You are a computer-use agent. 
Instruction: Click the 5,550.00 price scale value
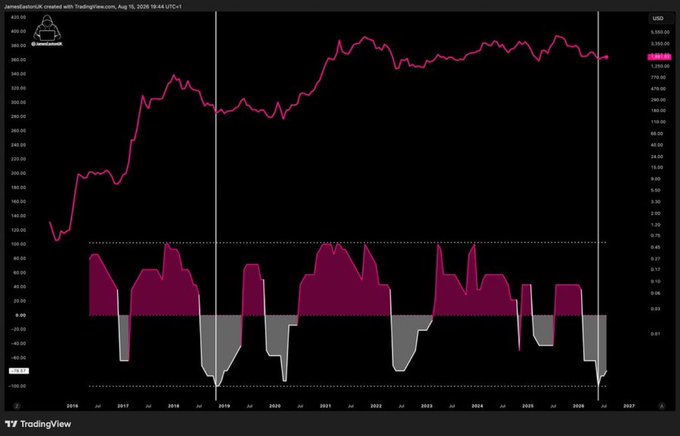coord(660,32)
